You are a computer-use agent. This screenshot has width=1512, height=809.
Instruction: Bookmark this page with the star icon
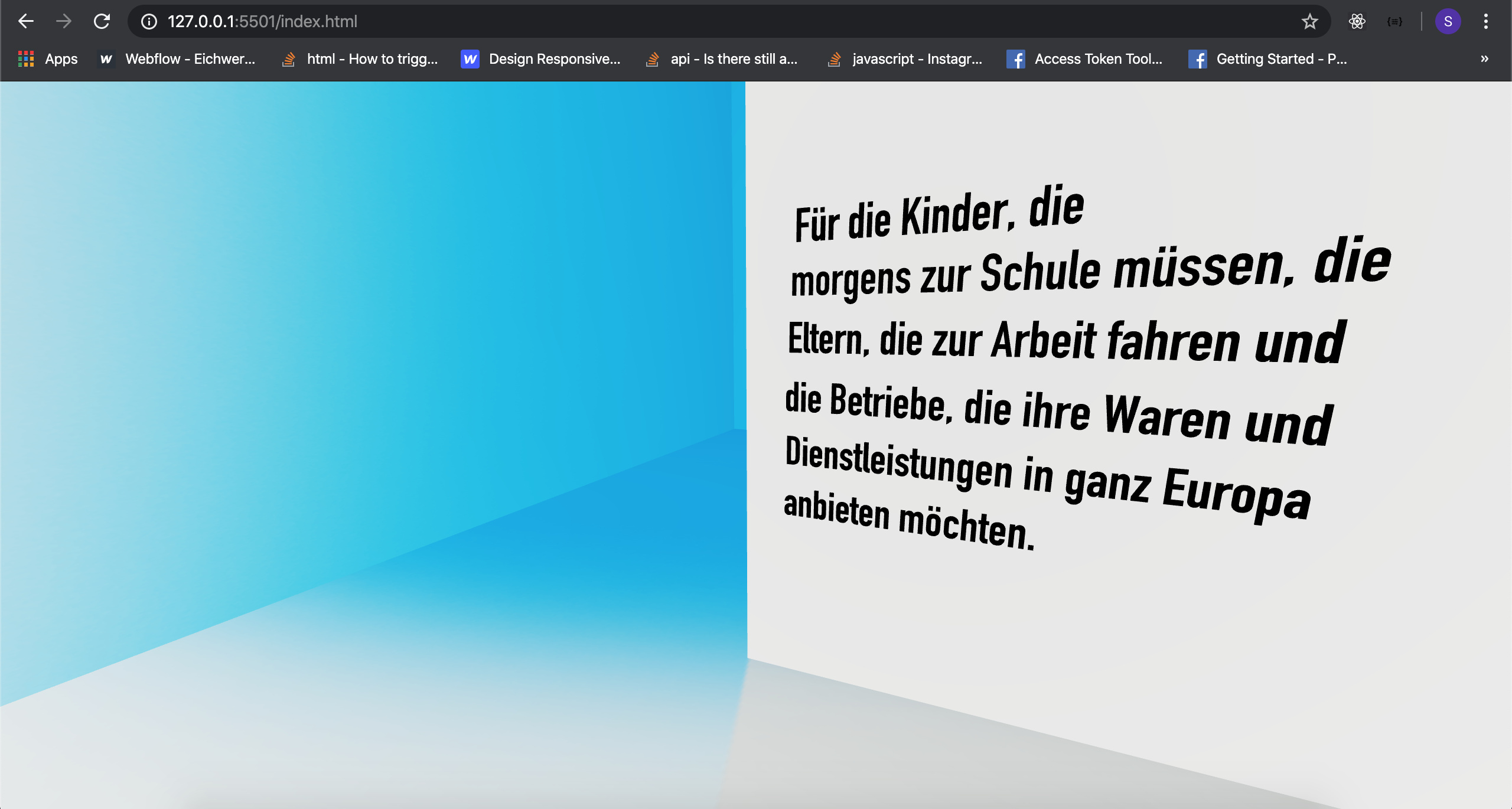click(1309, 22)
